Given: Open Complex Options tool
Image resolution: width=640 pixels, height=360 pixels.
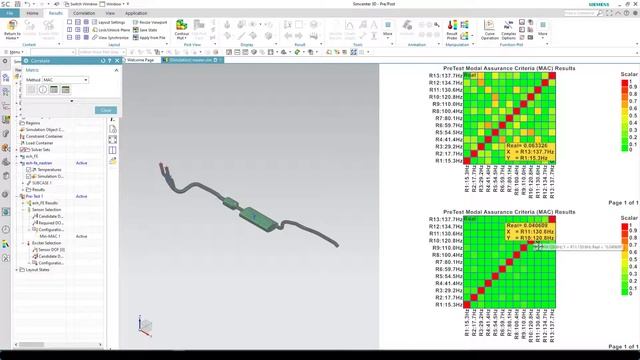Looking at the screenshot, I should [x=508, y=29].
